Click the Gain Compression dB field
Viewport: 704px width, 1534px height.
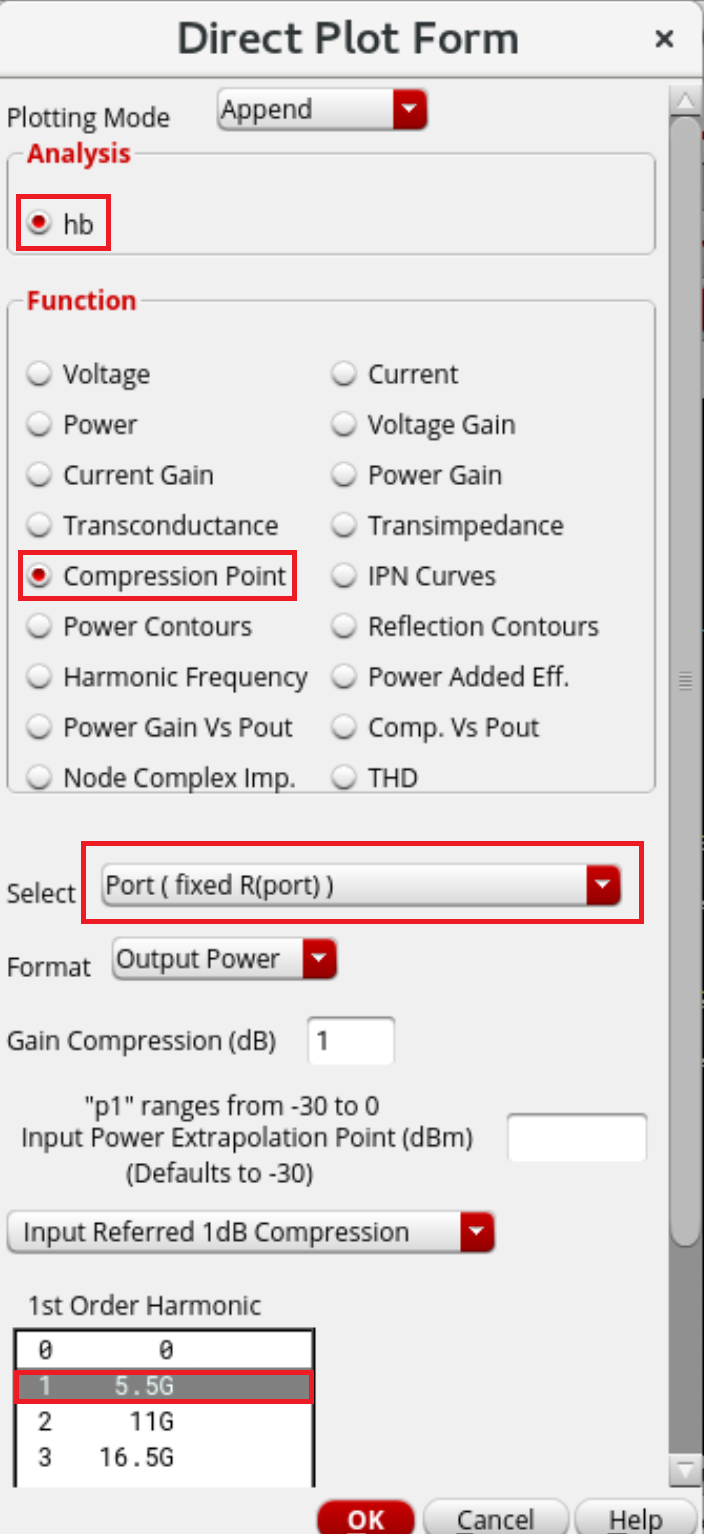(x=350, y=1041)
